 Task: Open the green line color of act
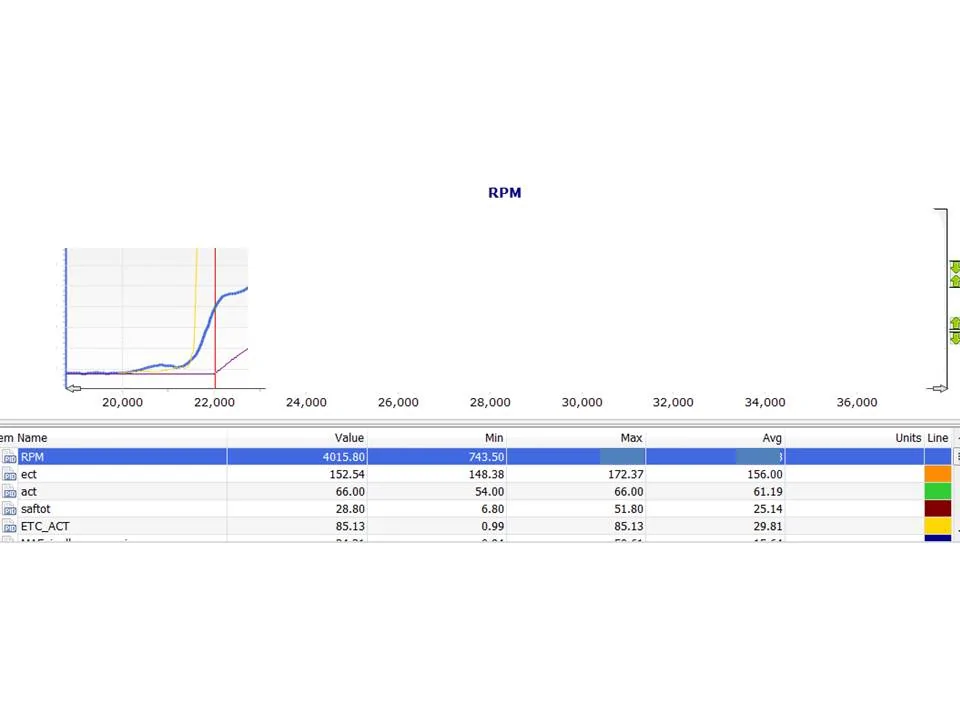click(x=937, y=492)
